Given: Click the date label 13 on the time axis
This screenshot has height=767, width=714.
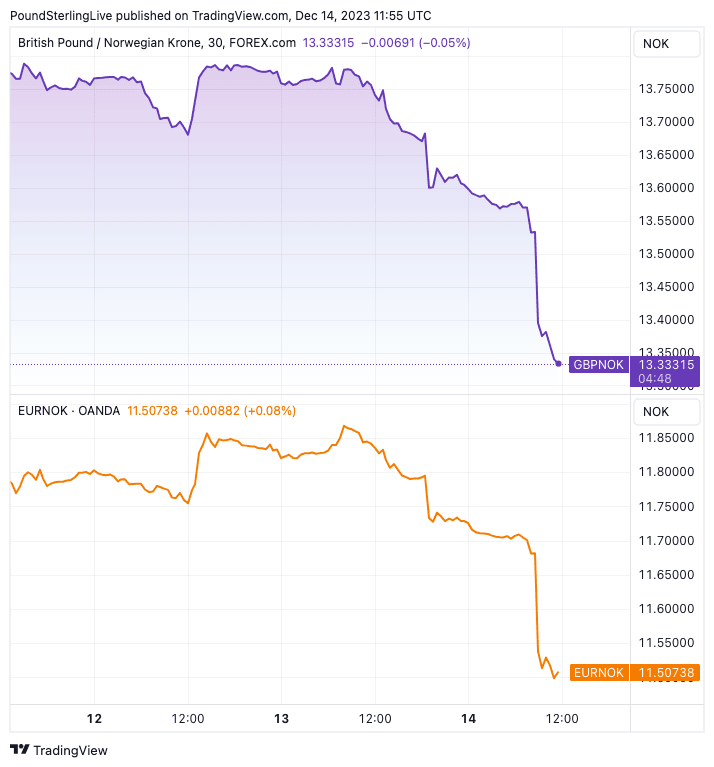Looking at the screenshot, I should click(x=281, y=718).
